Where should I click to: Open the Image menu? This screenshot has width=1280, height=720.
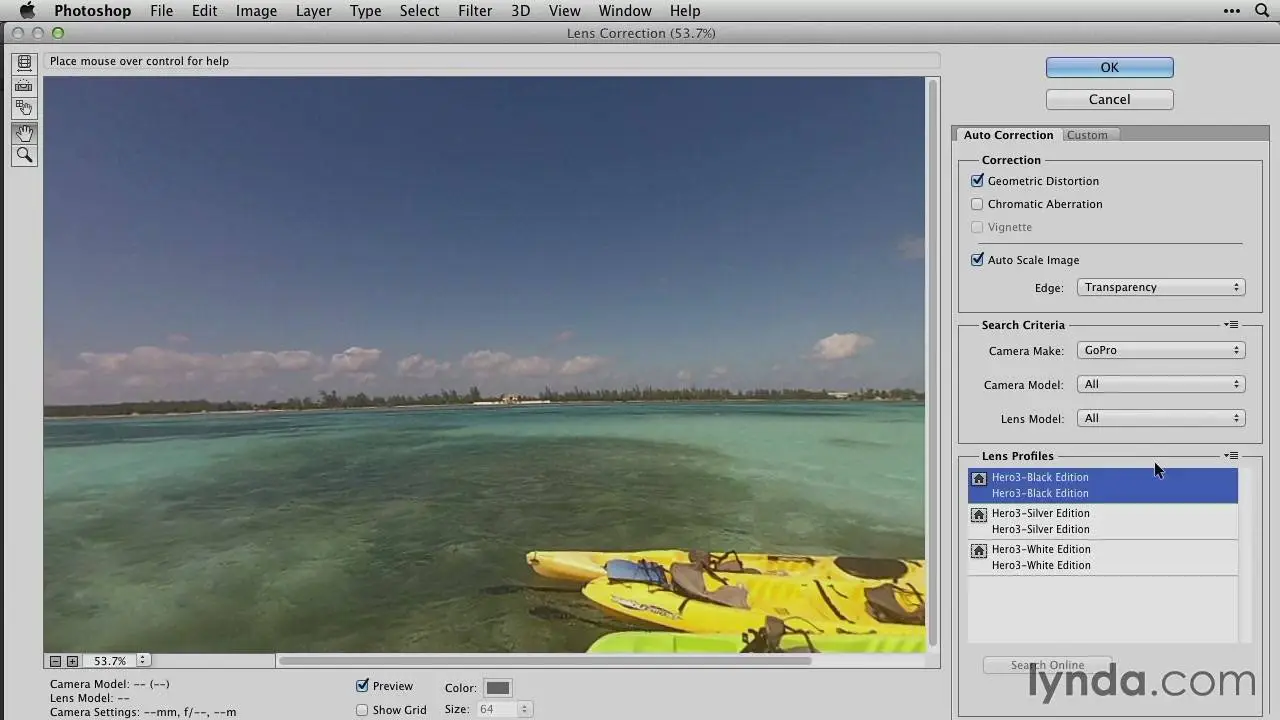(x=256, y=11)
